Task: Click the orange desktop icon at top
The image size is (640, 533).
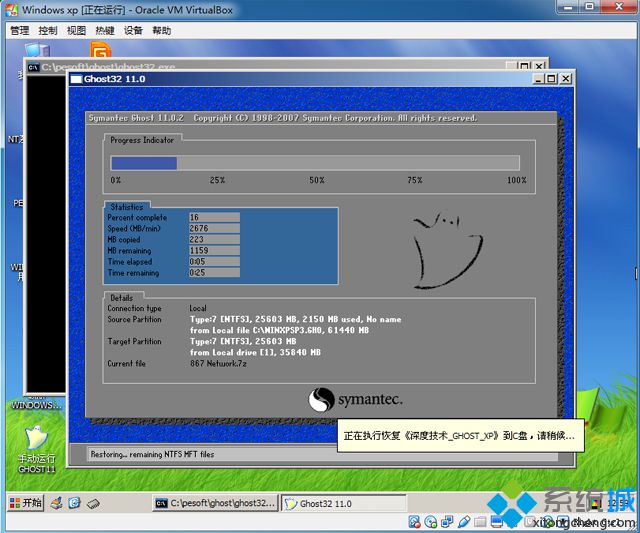Action: (x=101, y=50)
